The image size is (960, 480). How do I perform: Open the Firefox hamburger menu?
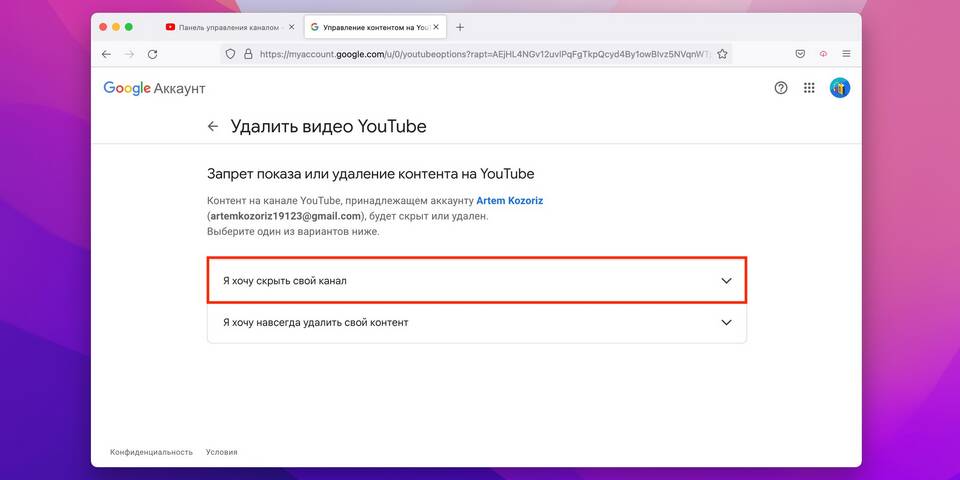point(847,54)
